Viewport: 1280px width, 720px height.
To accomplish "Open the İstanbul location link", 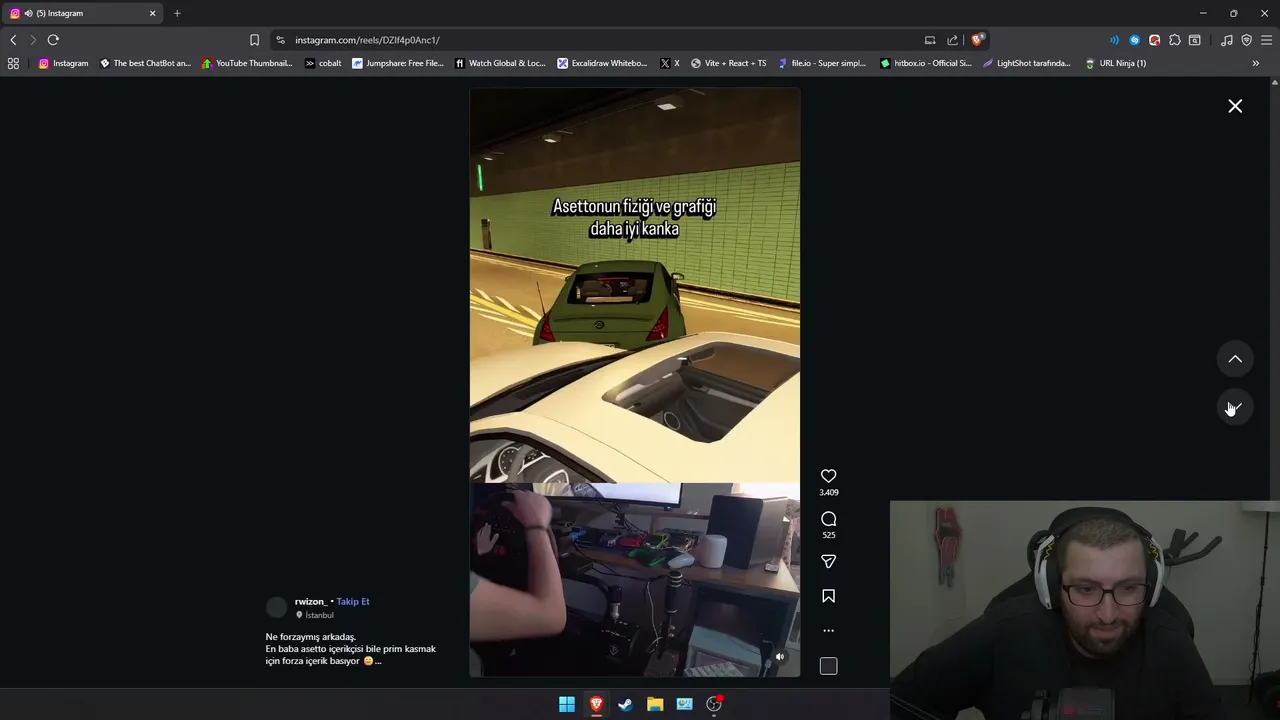I will pos(319,615).
